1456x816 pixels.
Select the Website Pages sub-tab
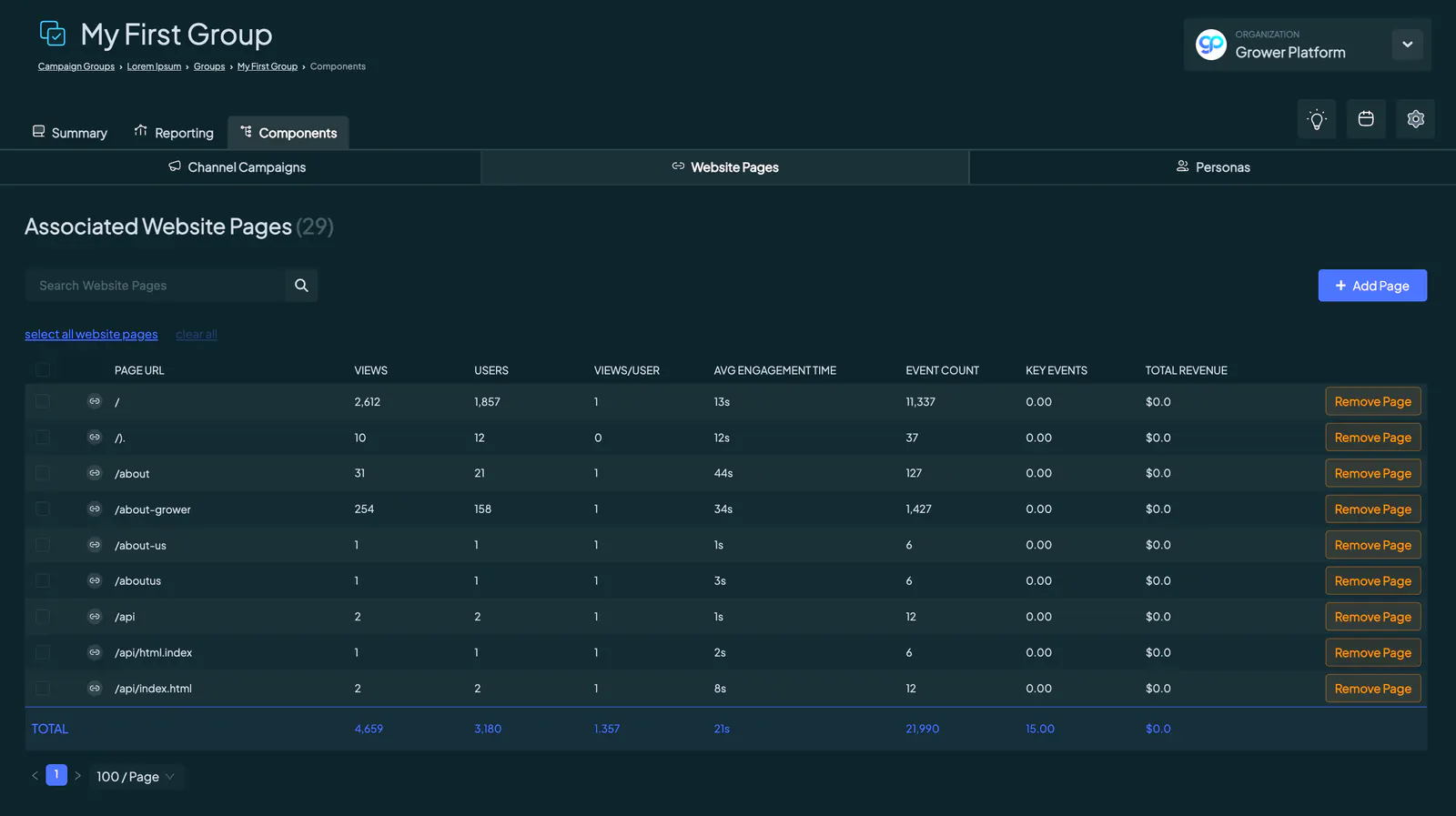pos(725,167)
